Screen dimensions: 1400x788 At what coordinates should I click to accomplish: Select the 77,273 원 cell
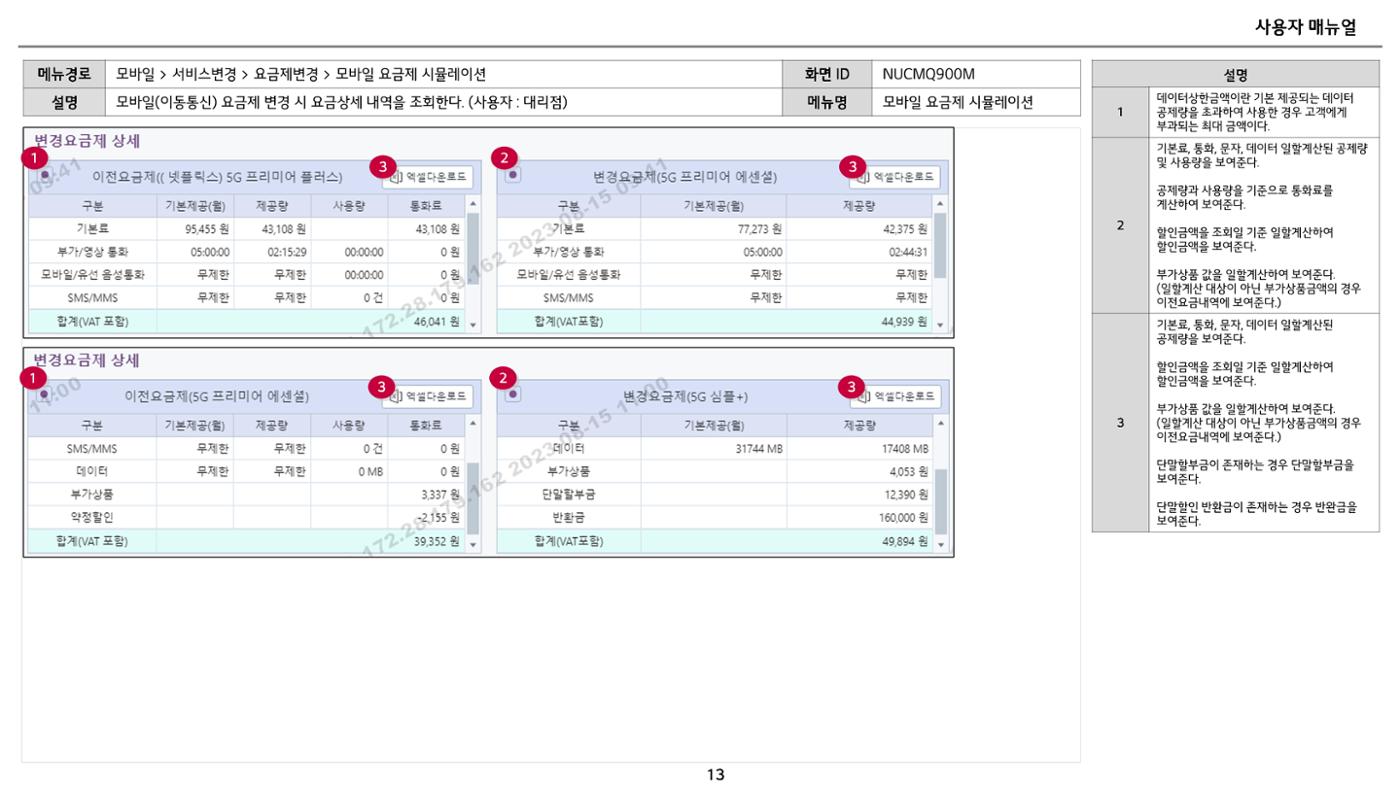[713, 229]
